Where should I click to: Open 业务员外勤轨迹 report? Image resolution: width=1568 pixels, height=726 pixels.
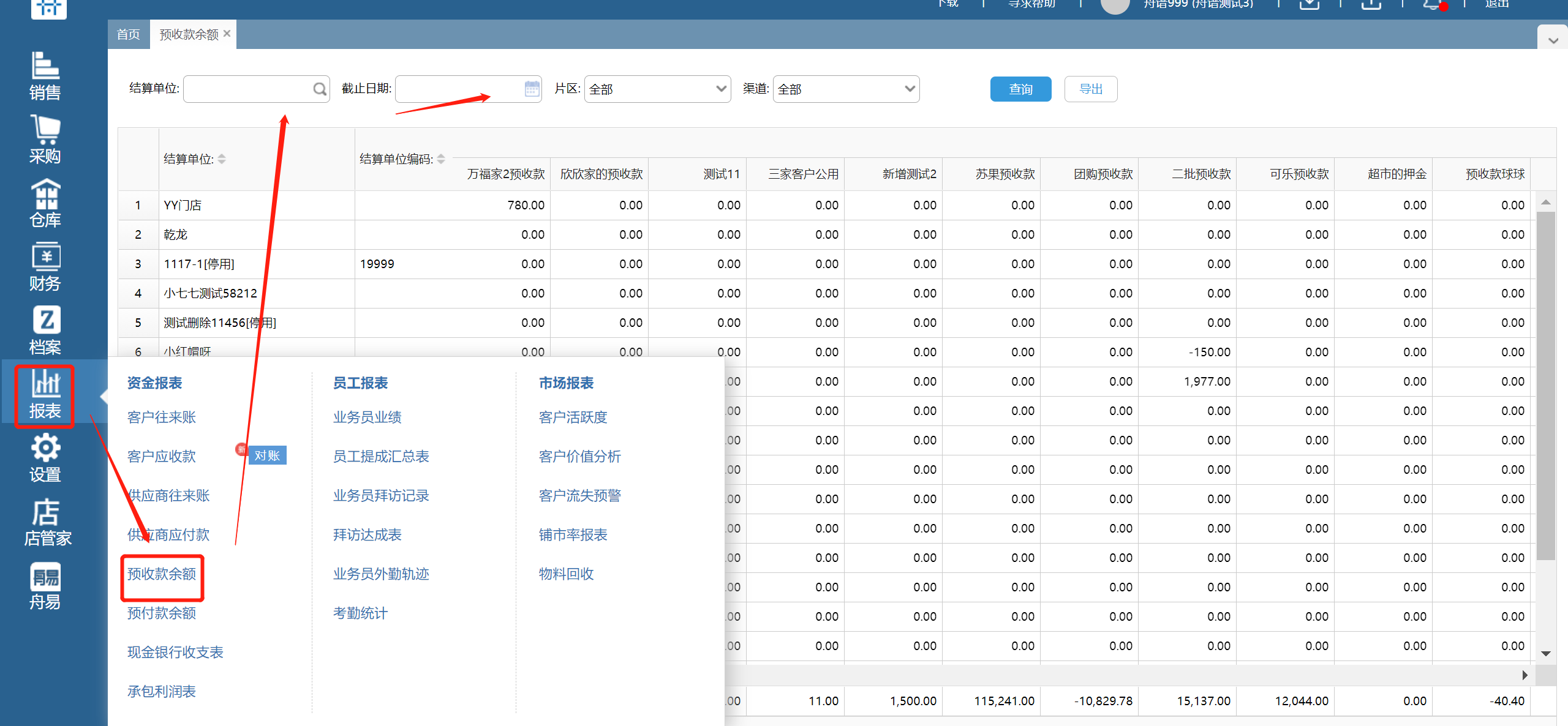(x=381, y=574)
